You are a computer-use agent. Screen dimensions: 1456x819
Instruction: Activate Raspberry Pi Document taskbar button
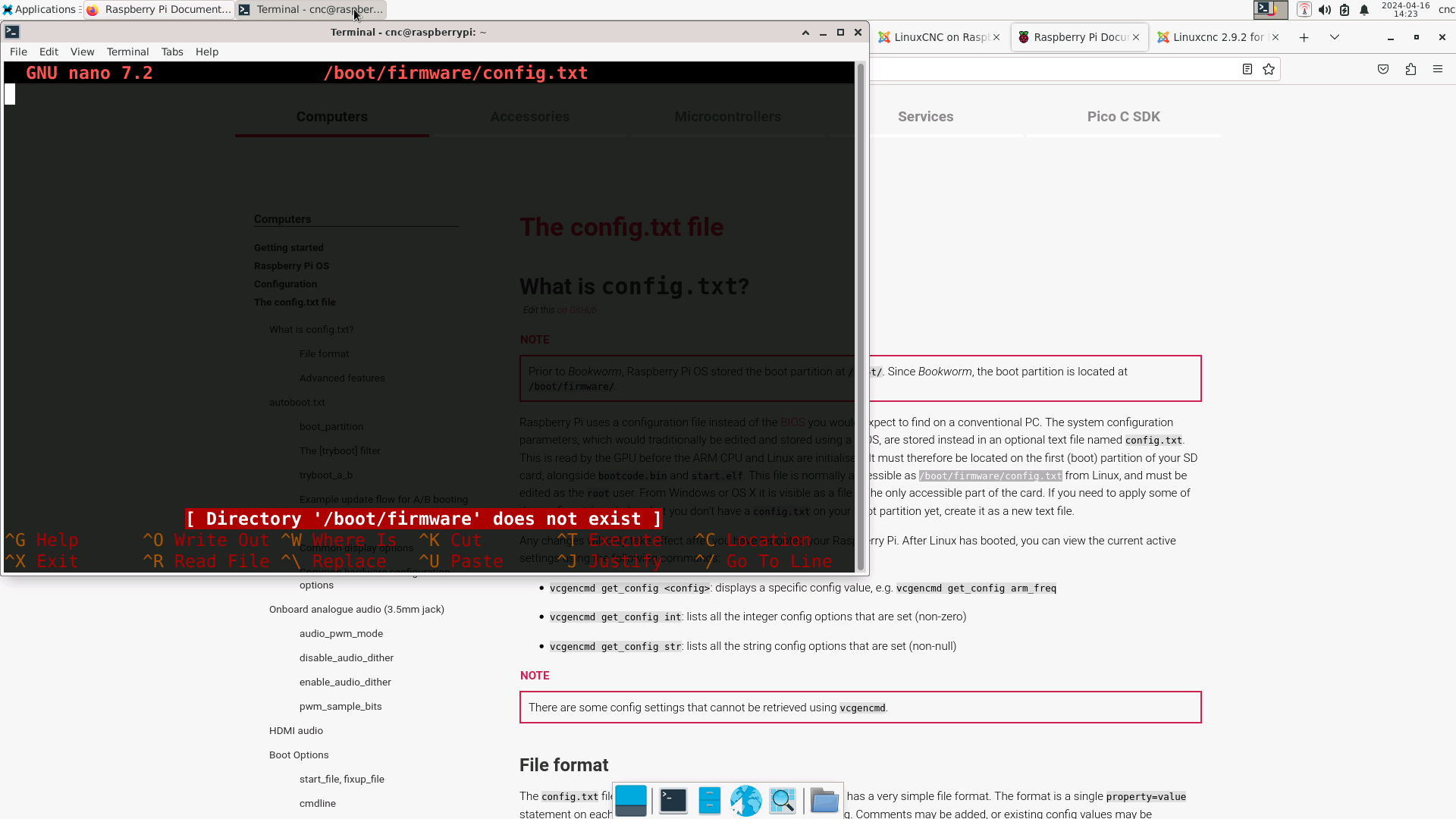158,10
